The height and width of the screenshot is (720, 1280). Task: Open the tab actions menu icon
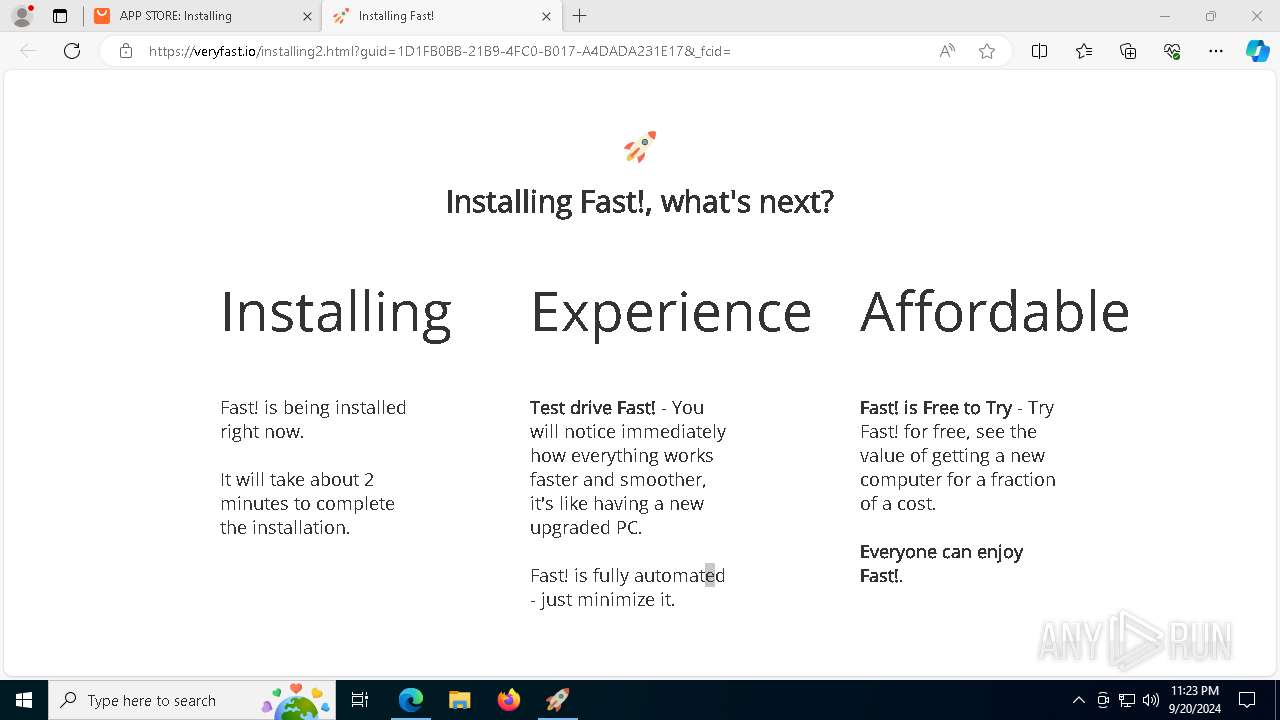coord(60,16)
